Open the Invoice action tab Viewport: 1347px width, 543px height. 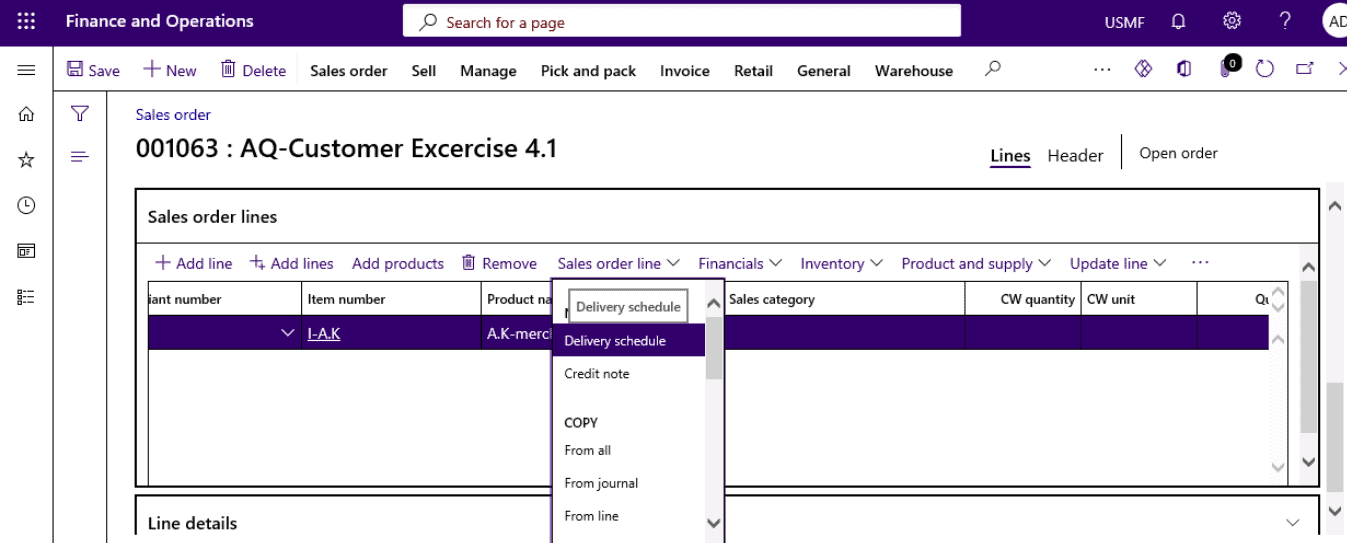pyautogui.click(x=685, y=71)
